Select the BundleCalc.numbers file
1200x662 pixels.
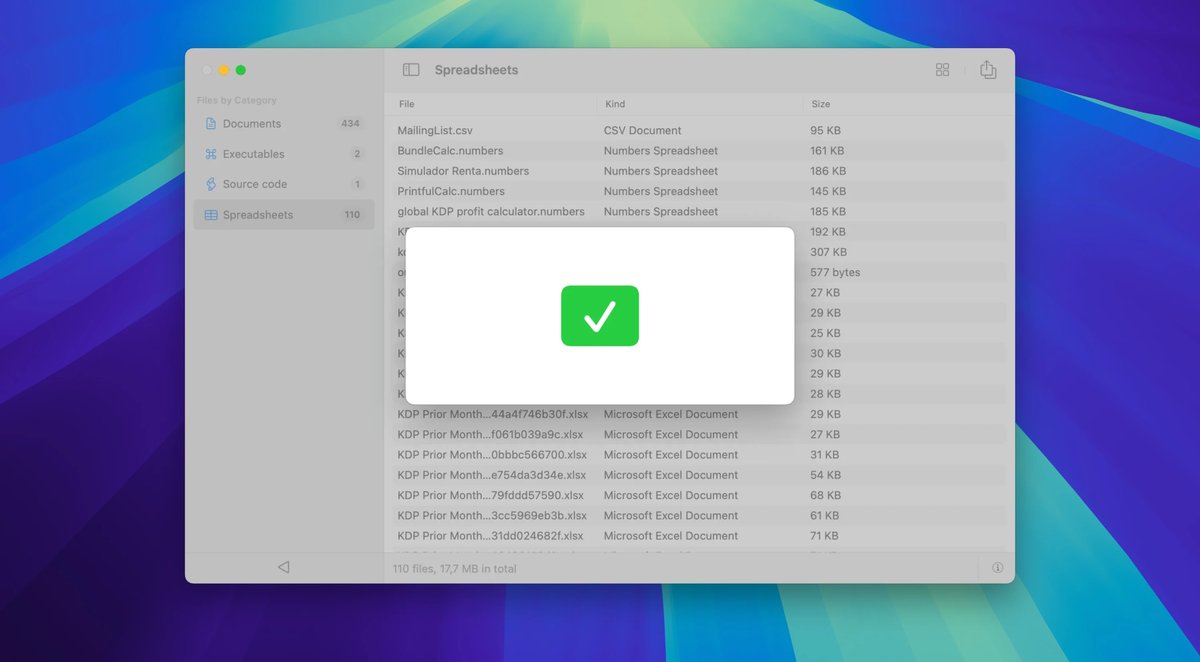(x=450, y=151)
